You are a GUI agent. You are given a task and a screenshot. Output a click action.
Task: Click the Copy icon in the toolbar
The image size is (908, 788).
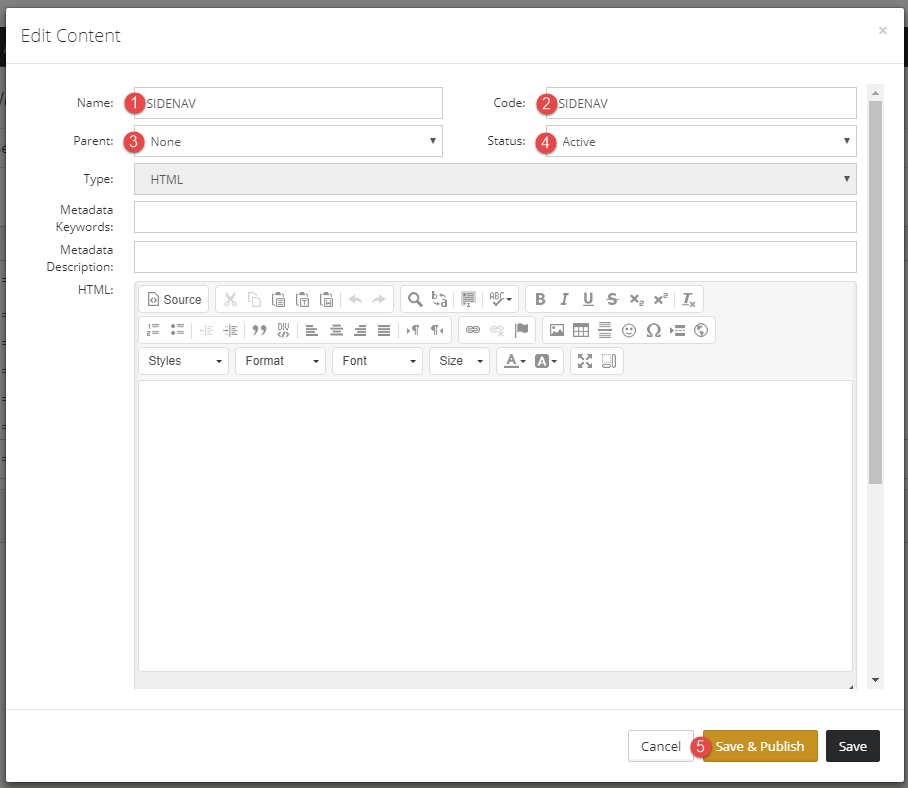point(254,299)
